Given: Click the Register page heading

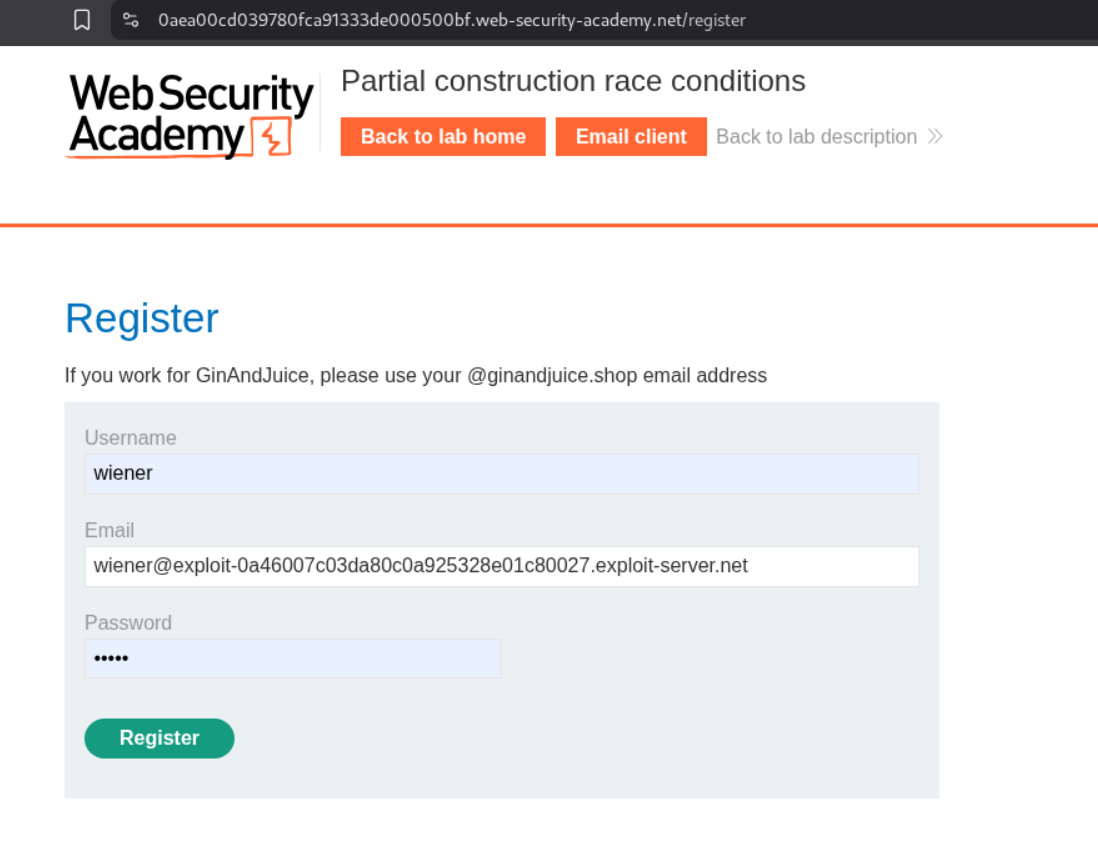Looking at the screenshot, I should (x=142, y=318).
